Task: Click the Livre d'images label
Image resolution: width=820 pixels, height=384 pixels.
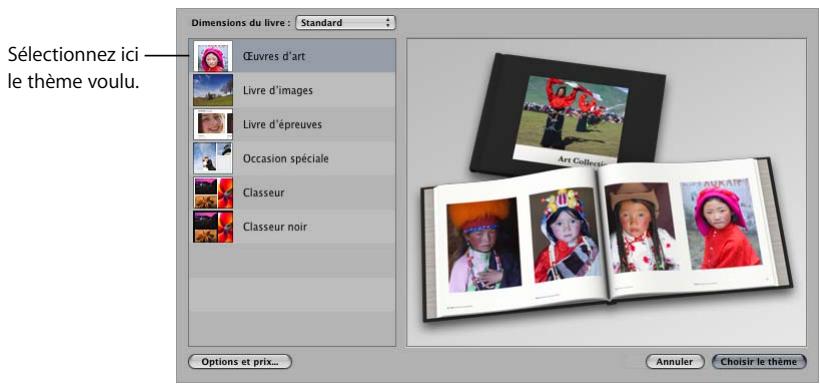Action: (x=278, y=91)
